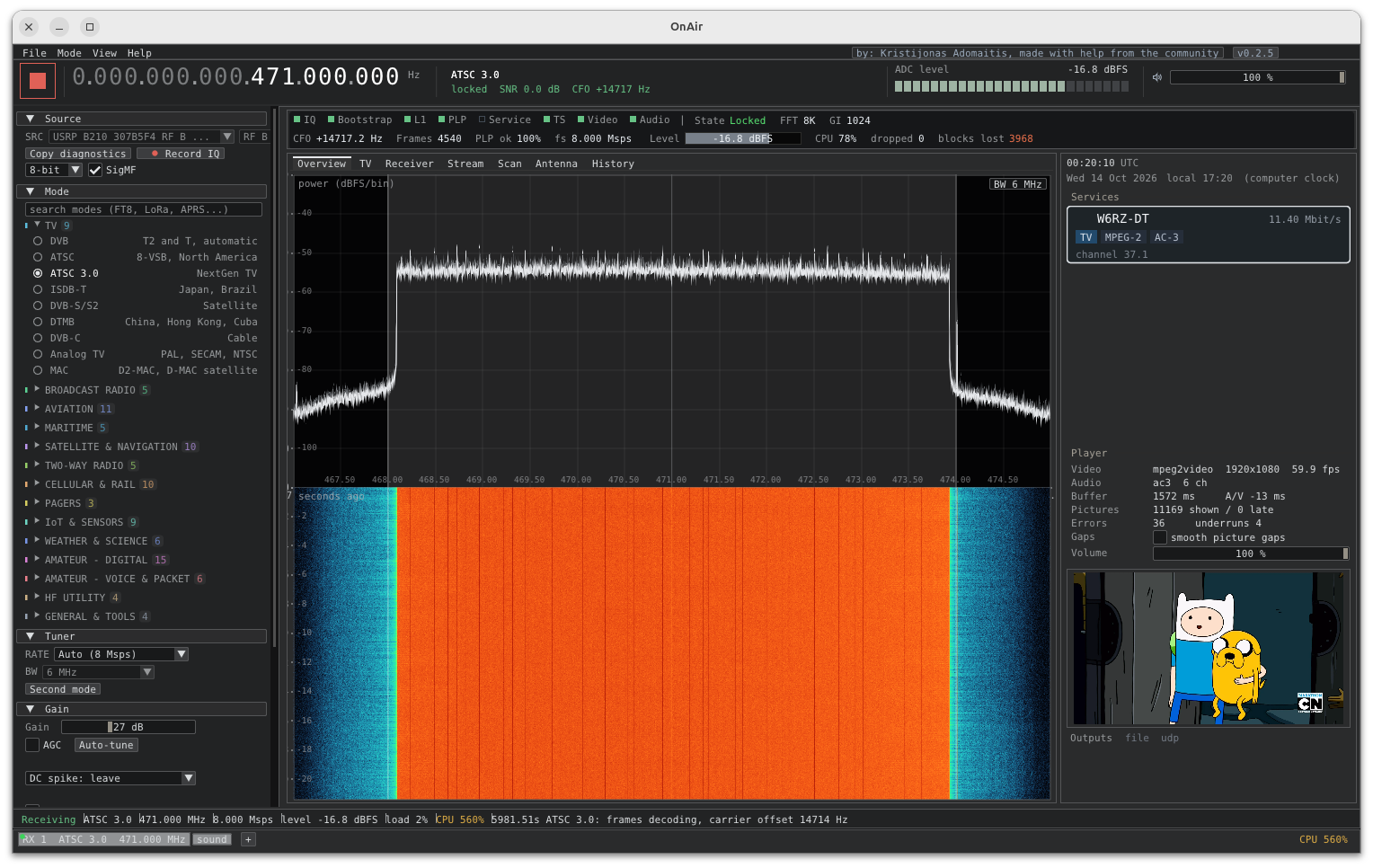
Task: Select the Analog TV mode
Action: point(38,354)
